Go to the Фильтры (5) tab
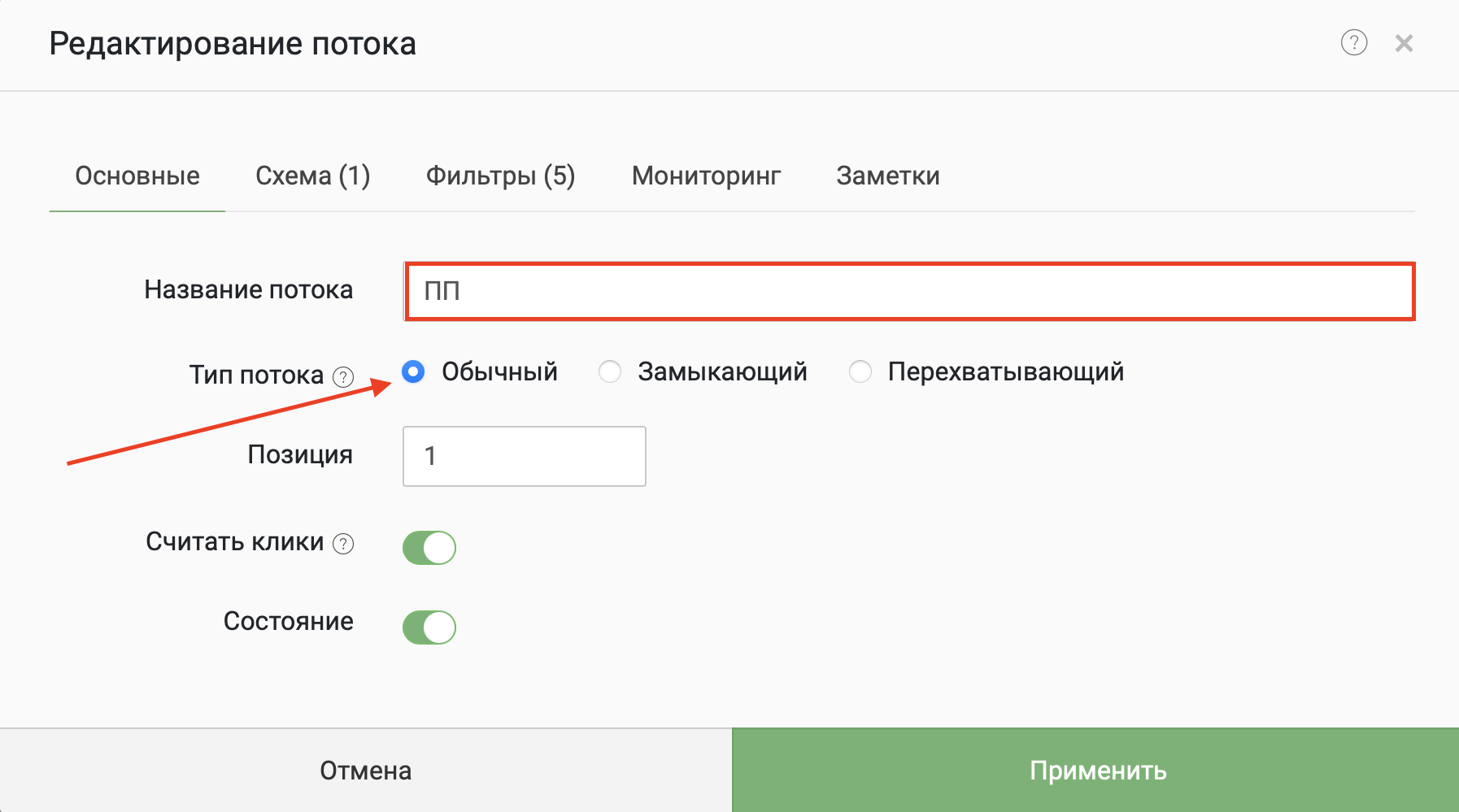Image resolution: width=1459 pixels, height=812 pixels. click(500, 176)
